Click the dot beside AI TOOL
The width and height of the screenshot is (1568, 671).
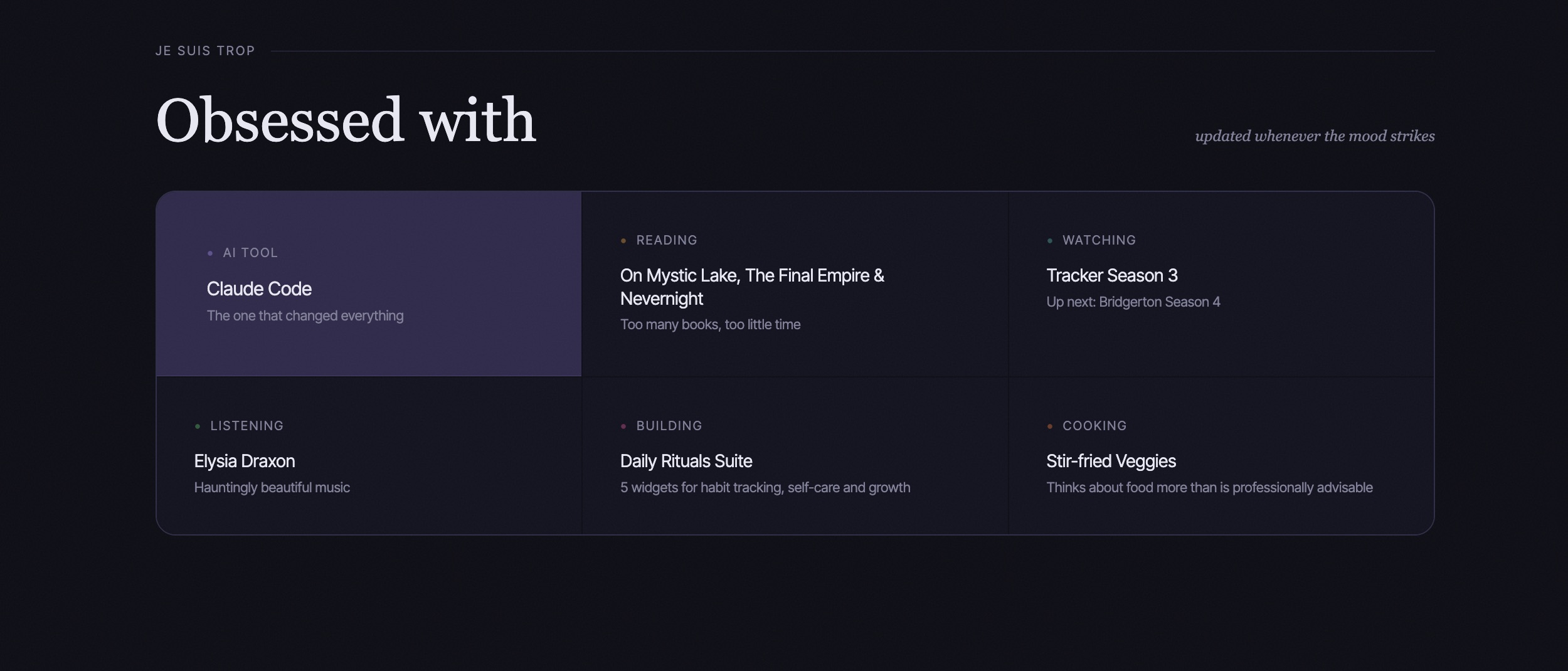point(210,253)
